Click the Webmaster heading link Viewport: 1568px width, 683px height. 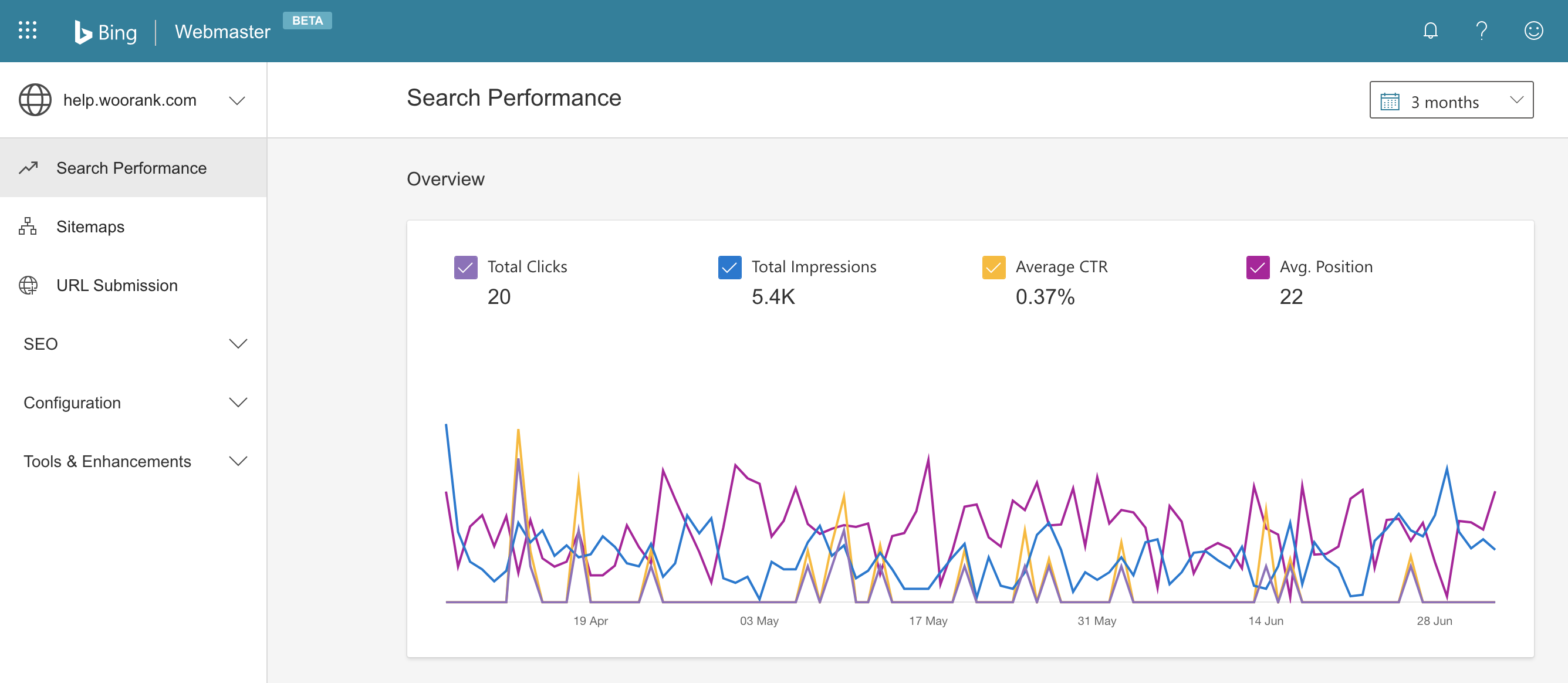(x=222, y=31)
